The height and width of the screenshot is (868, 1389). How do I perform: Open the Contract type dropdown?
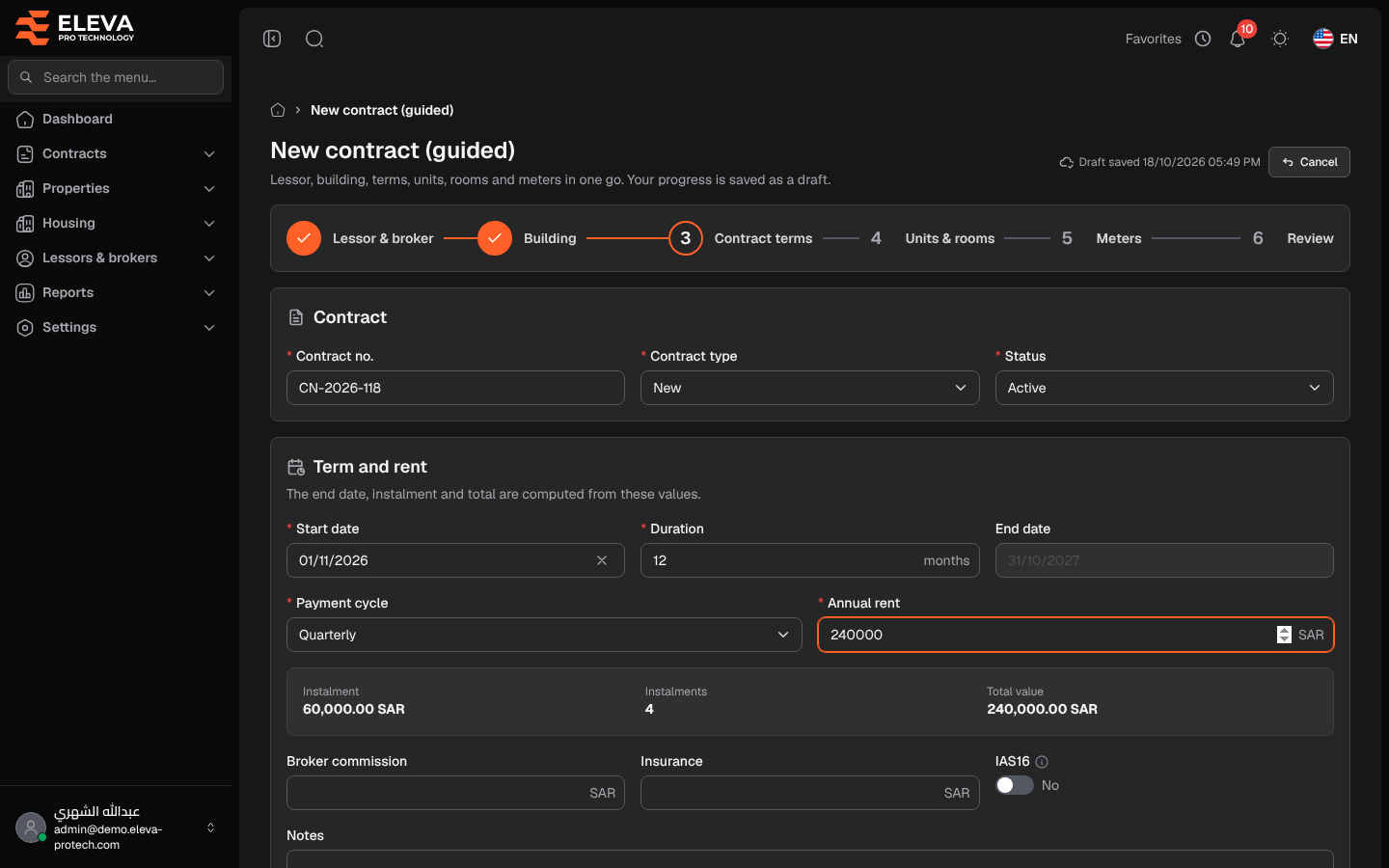(x=810, y=388)
